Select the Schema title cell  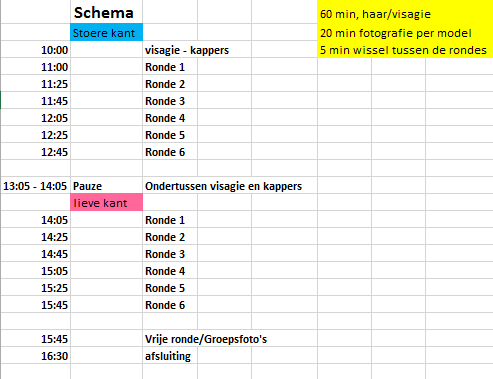point(106,13)
